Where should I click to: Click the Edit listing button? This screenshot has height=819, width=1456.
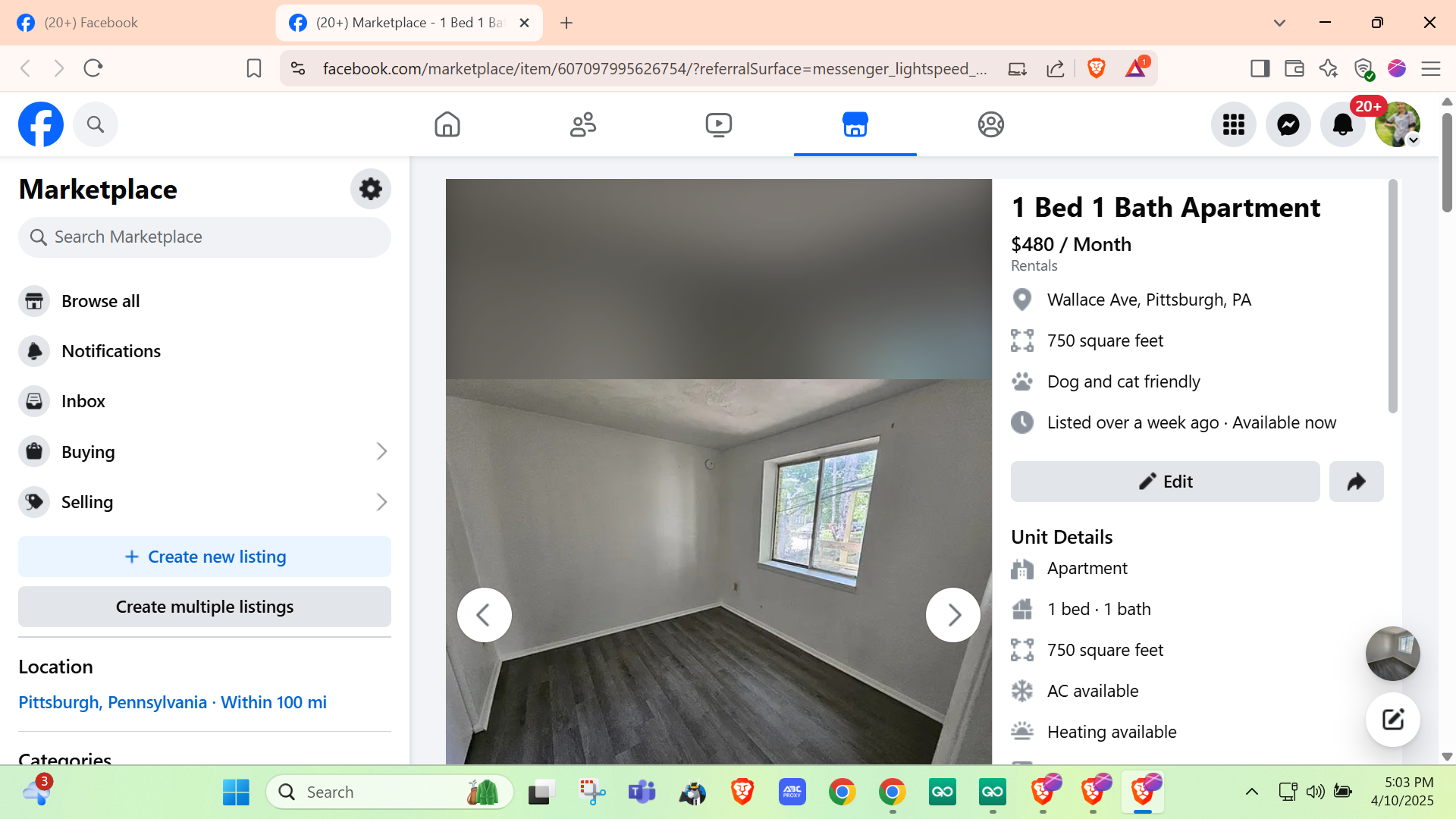pyautogui.click(x=1165, y=482)
